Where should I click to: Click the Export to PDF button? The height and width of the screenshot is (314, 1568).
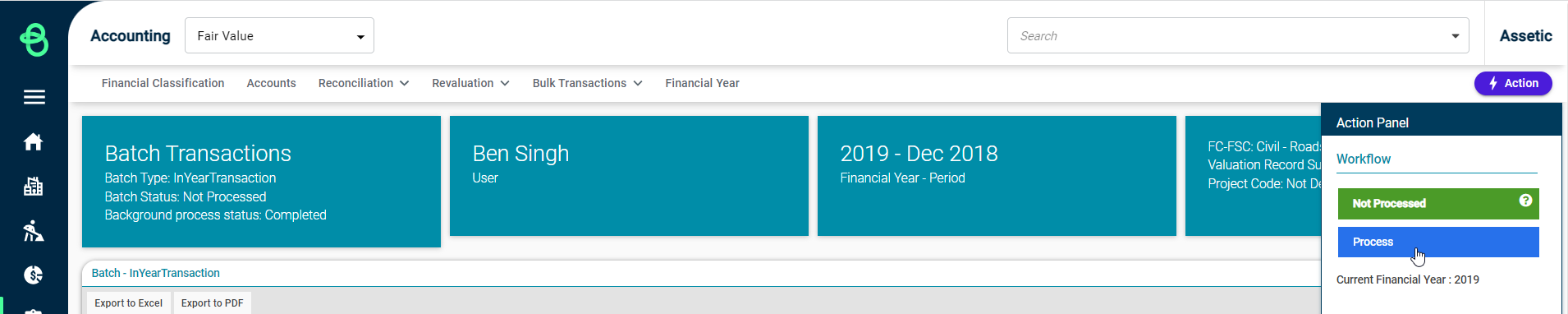tap(212, 303)
